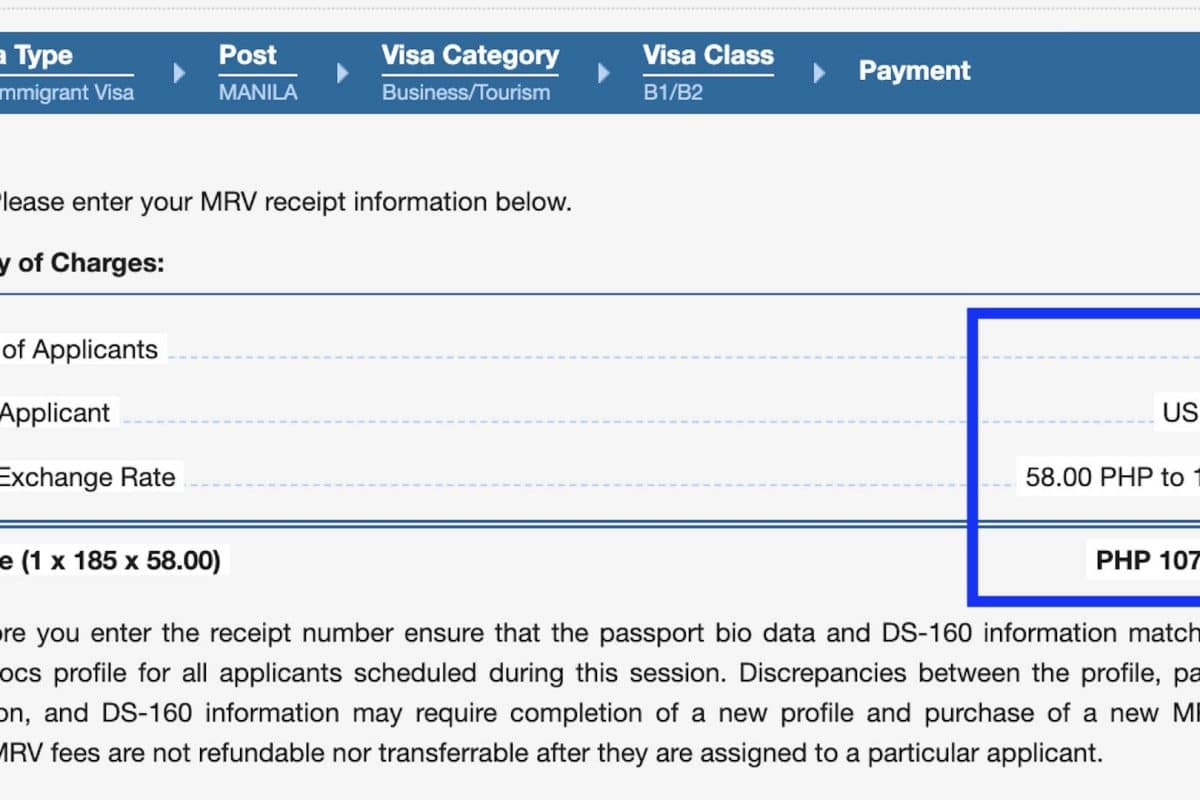1200x800 pixels.
Task: Click the Business/Tourism category value
Action: coord(466,93)
